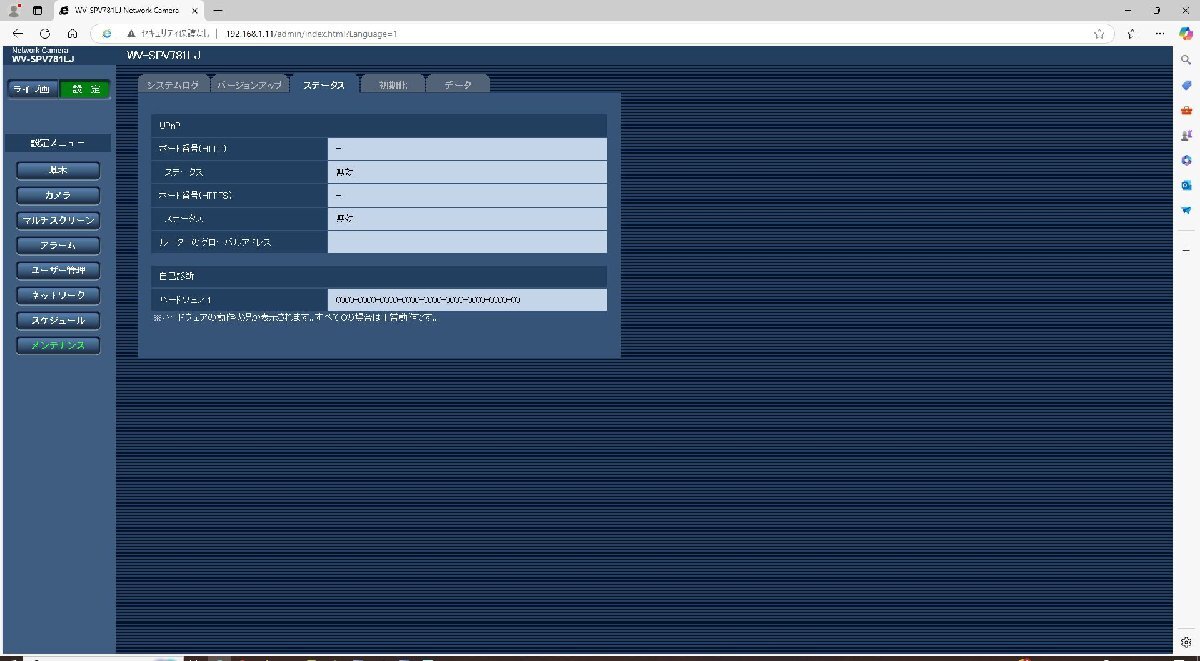Reload the page with the refresh icon
The height and width of the screenshot is (661, 1200).
(x=45, y=33)
